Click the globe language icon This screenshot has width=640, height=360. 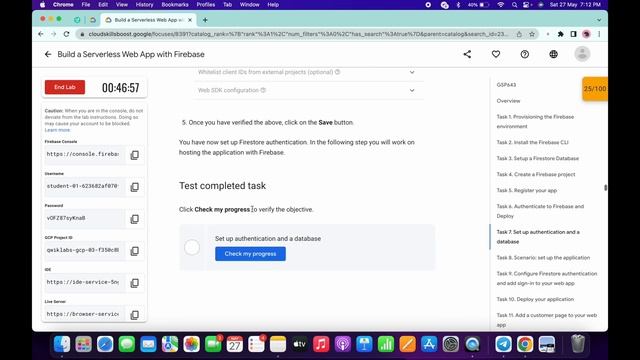tap(553, 54)
